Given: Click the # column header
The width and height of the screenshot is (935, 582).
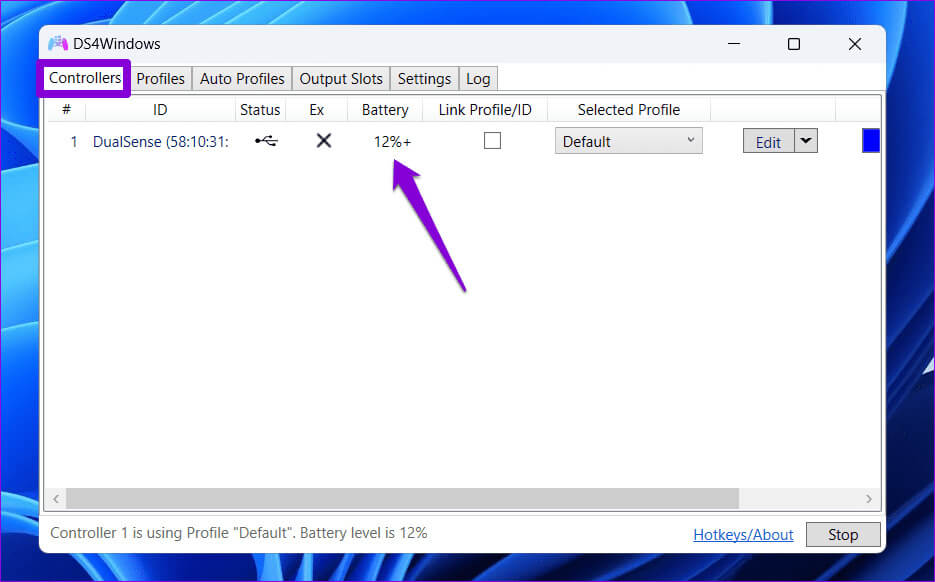Looking at the screenshot, I should coord(66,110).
